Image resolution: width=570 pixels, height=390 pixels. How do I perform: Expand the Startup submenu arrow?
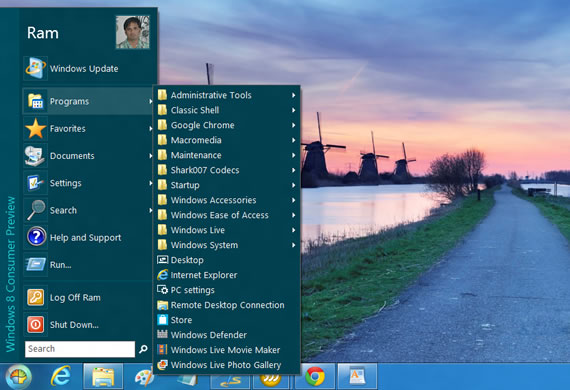pos(293,185)
